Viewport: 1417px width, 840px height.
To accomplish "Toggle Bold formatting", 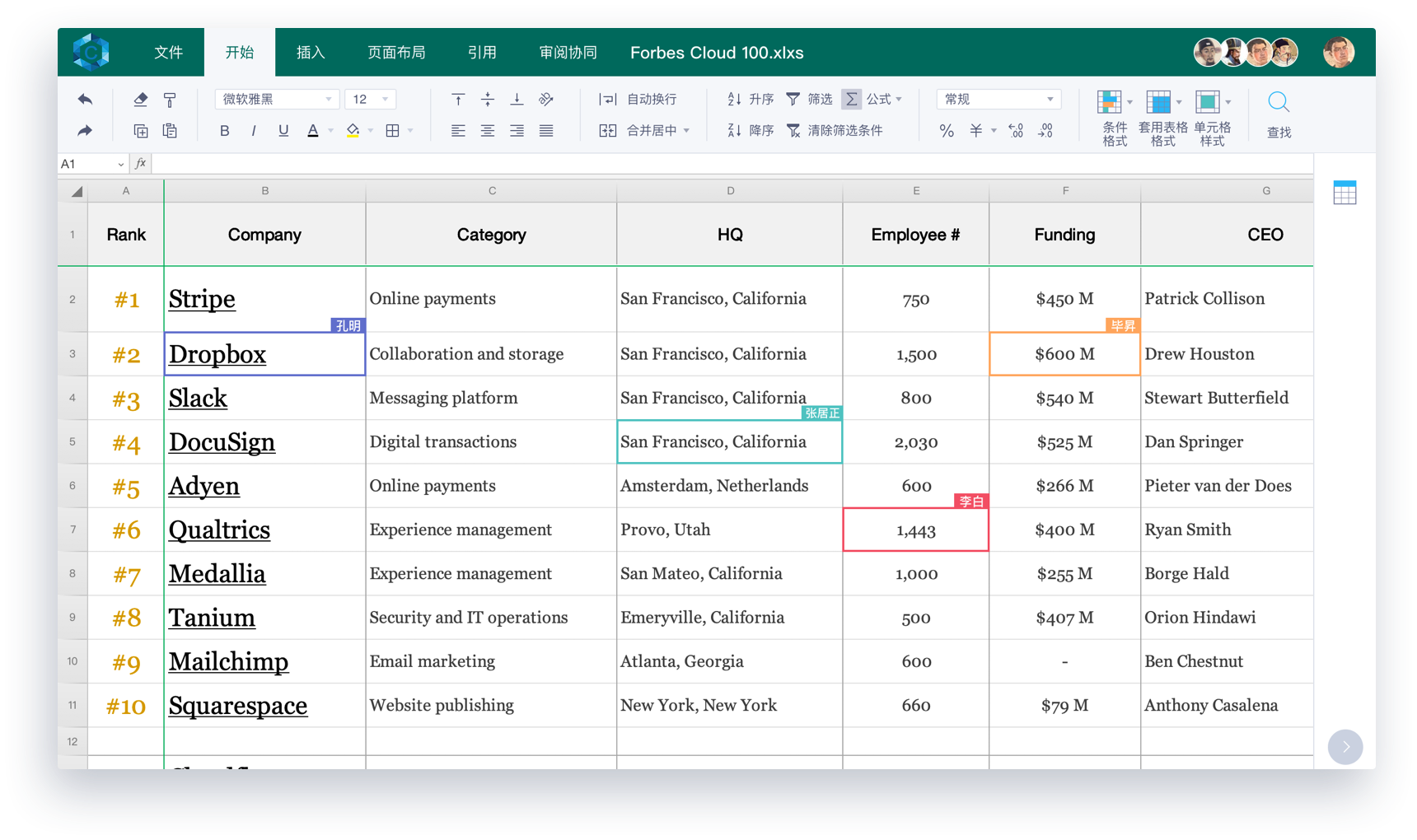I will click(x=224, y=131).
